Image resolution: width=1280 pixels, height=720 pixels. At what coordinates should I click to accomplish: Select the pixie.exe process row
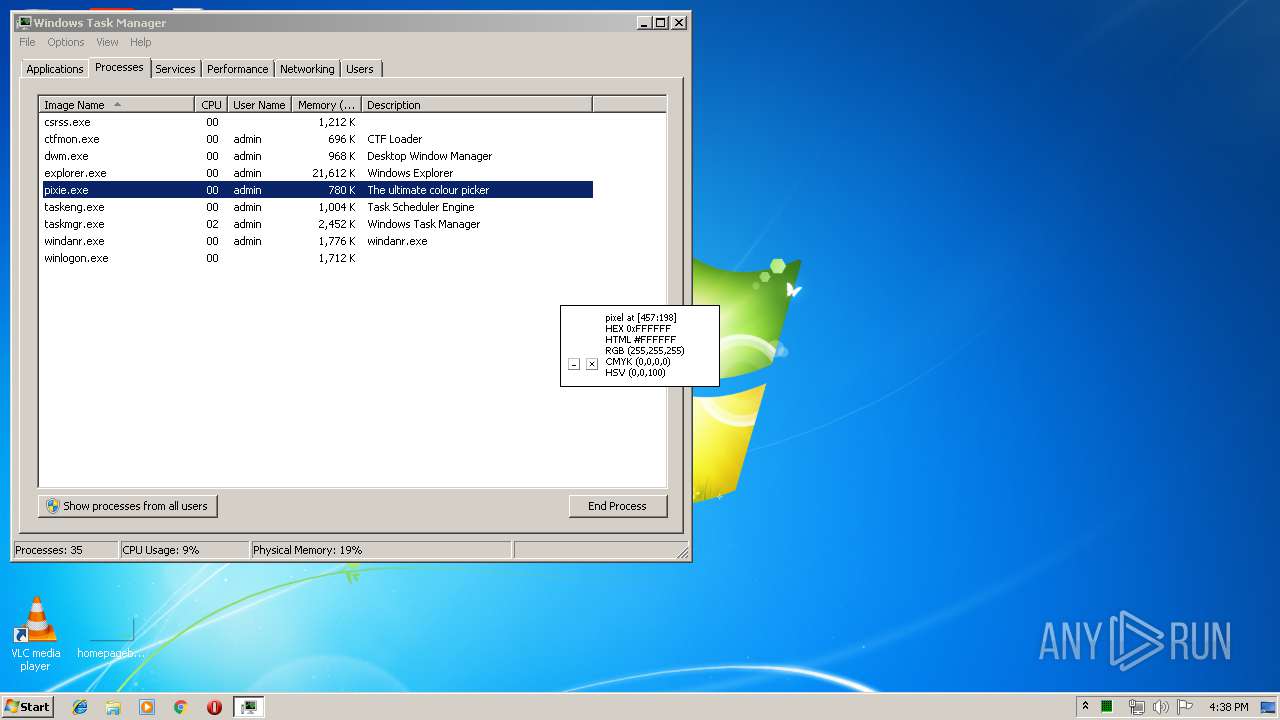317,190
